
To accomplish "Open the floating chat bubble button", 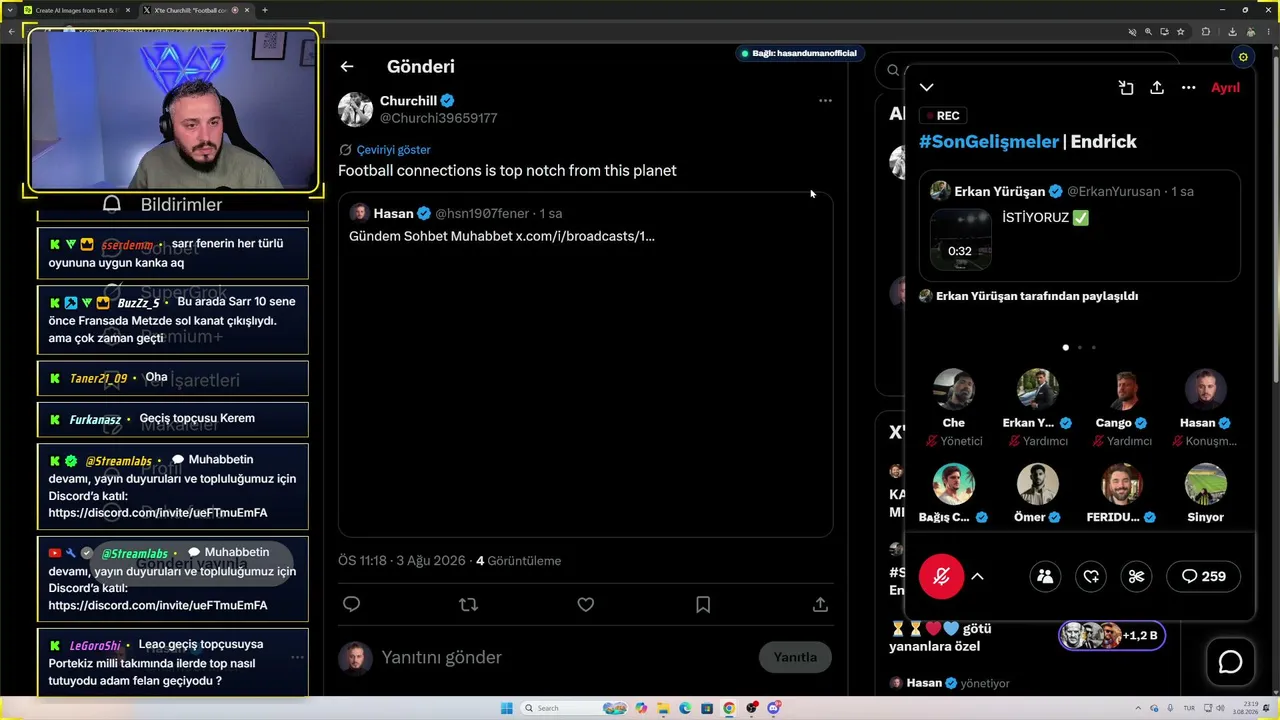I will [x=1230, y=662].
